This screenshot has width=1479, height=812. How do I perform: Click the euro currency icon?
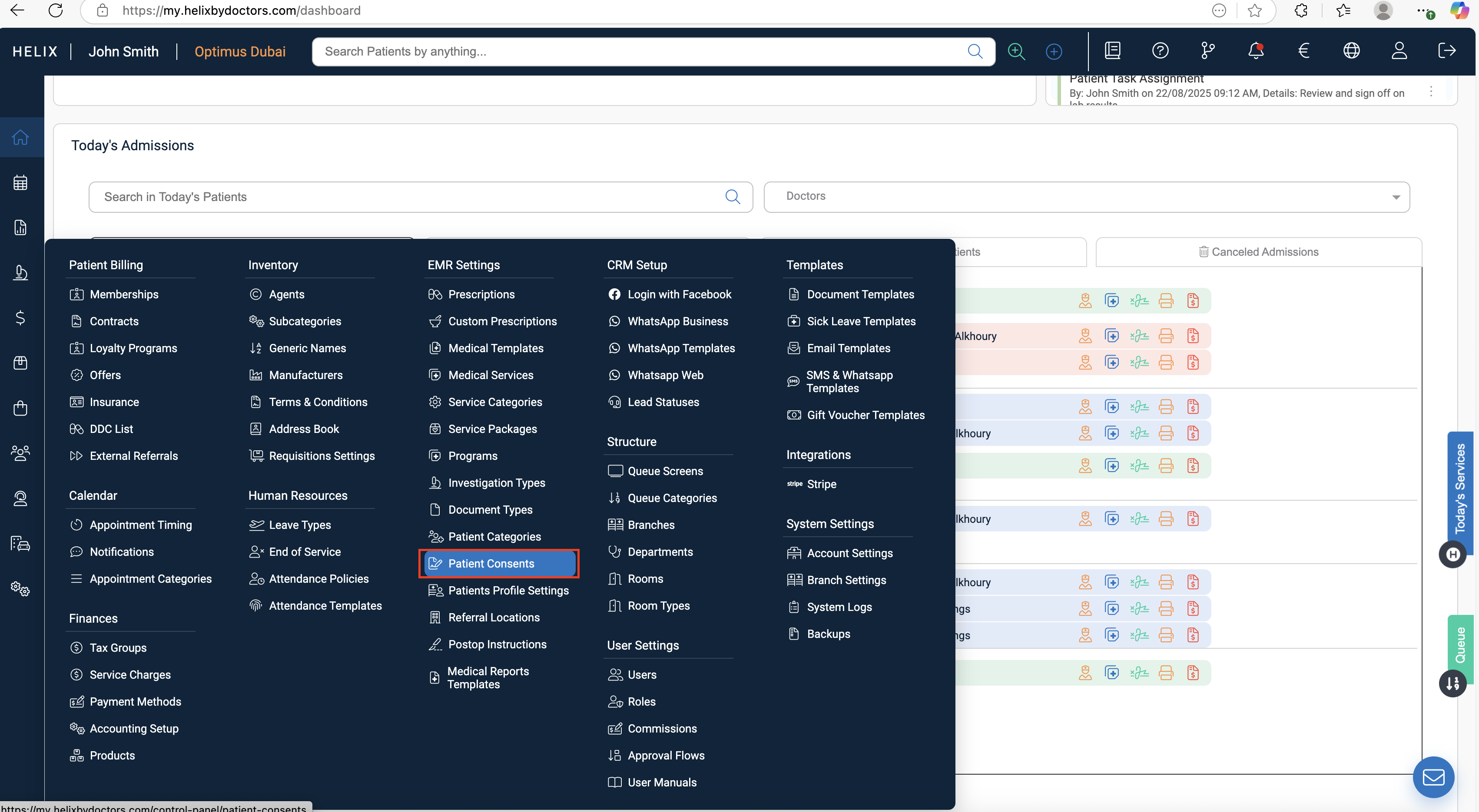point(1303,51)
